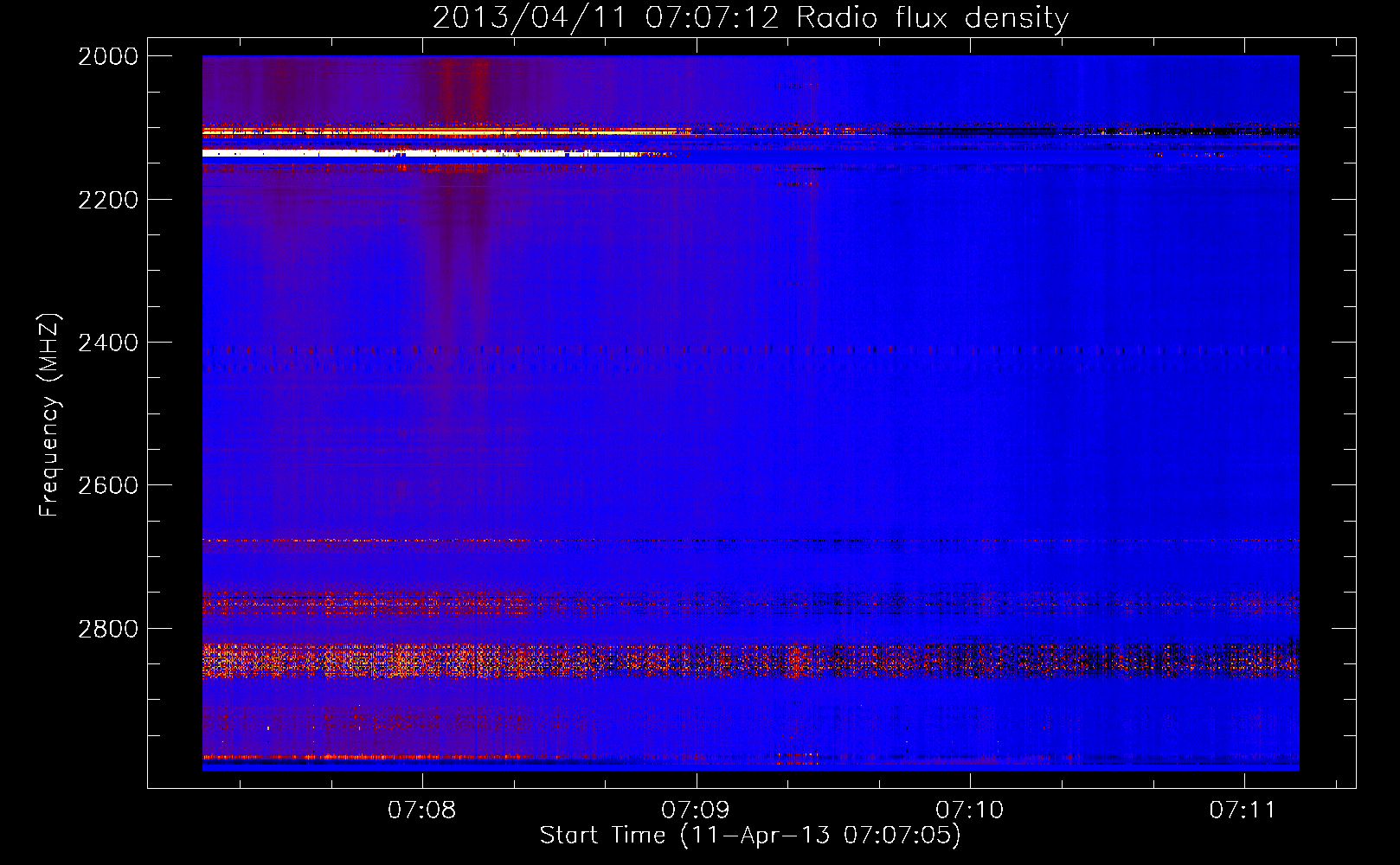Click the 2800 frequency tick label
The height and width of the screenshot is (865, 1400).
pyautogui.click(x=108, y=628)
